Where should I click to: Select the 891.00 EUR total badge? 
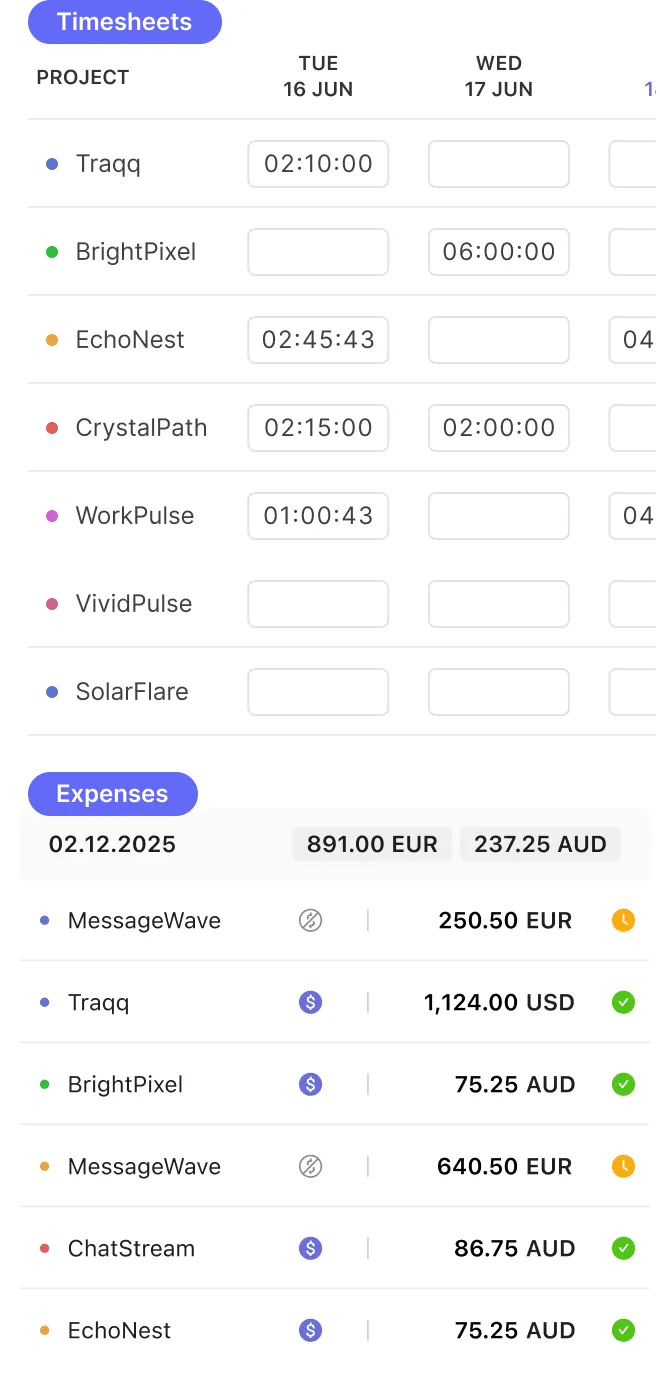(372, 844)
